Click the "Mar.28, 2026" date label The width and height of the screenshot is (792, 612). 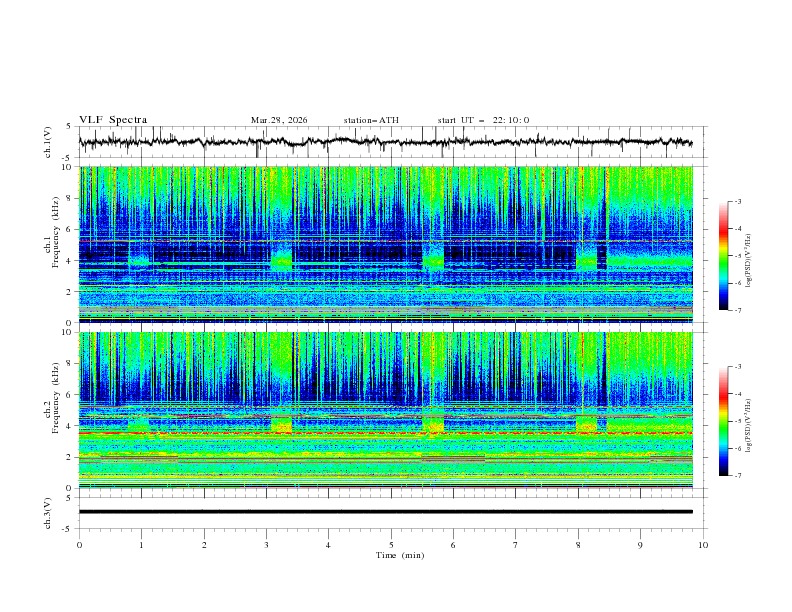point(279,120)
